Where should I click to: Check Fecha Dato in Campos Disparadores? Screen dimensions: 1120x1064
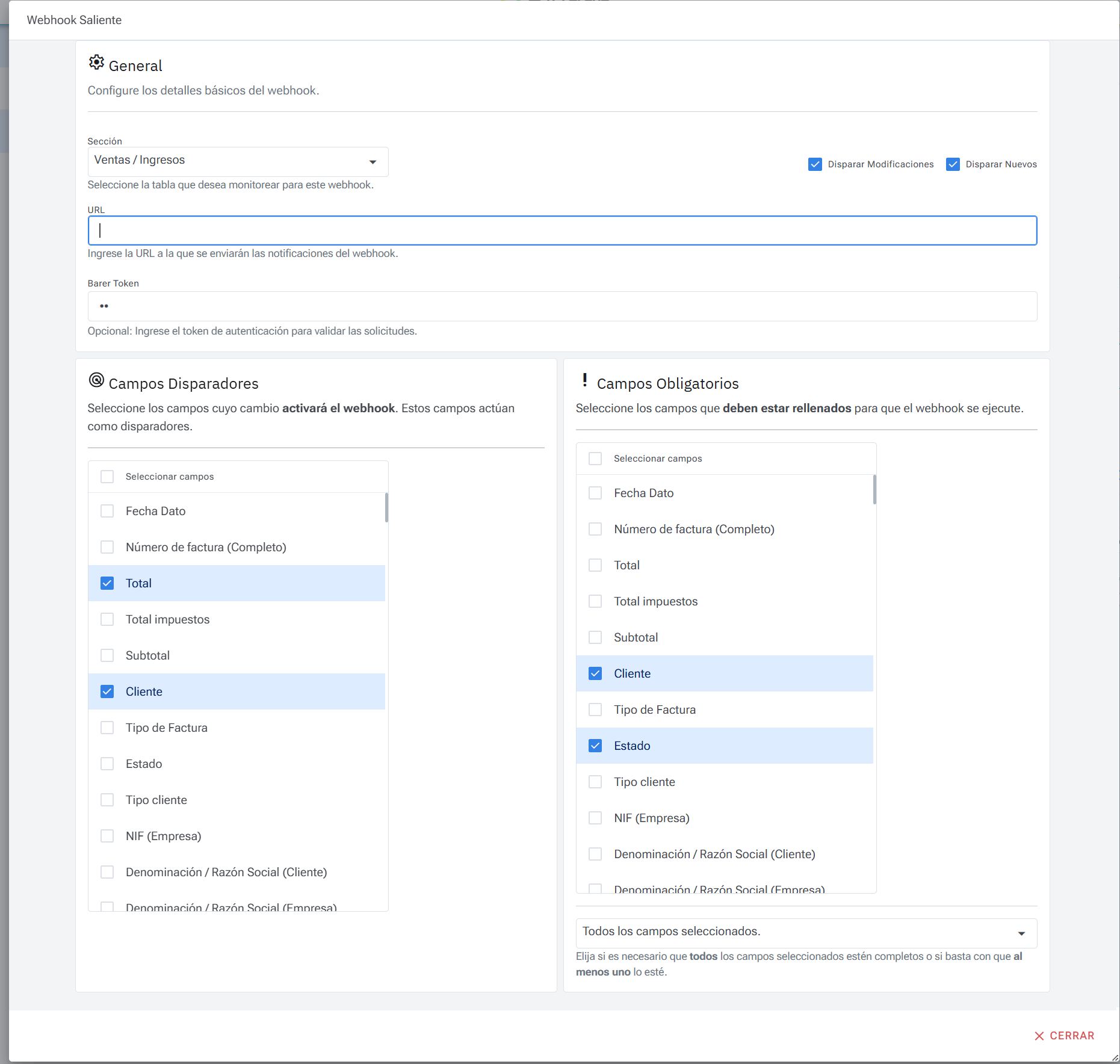107,511
